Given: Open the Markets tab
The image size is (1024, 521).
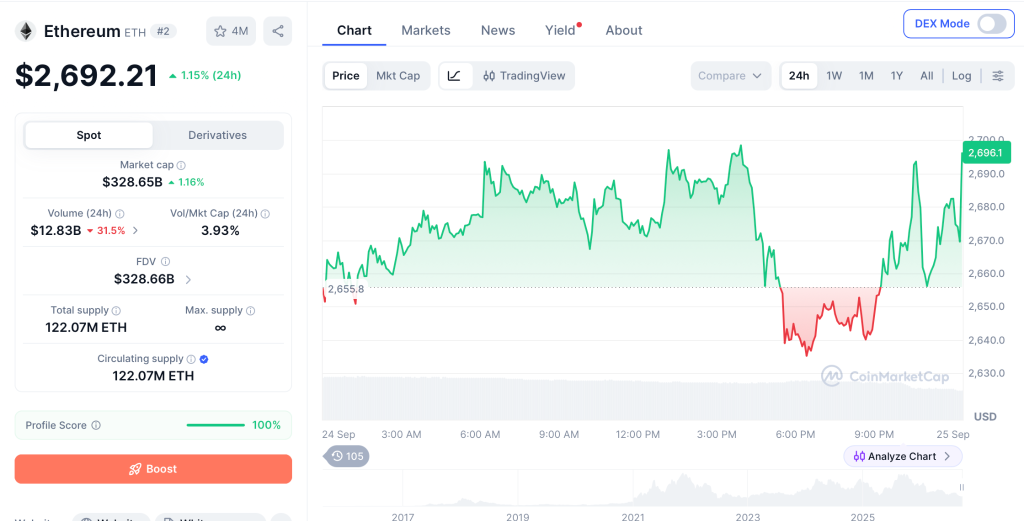Looking at the screenshot, I should click(426, 30).
